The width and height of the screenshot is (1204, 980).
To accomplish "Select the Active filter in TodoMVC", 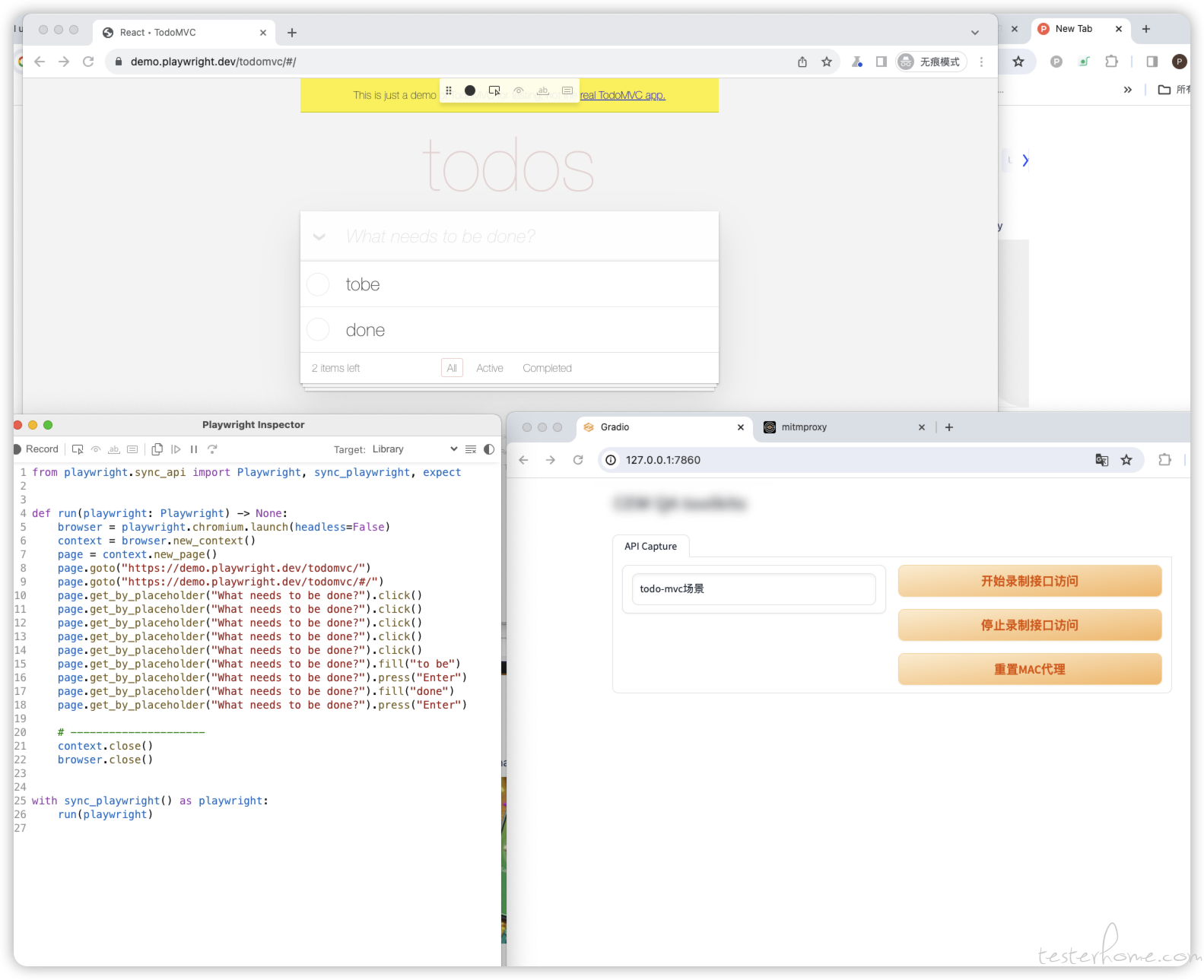I will coord(490,368).
